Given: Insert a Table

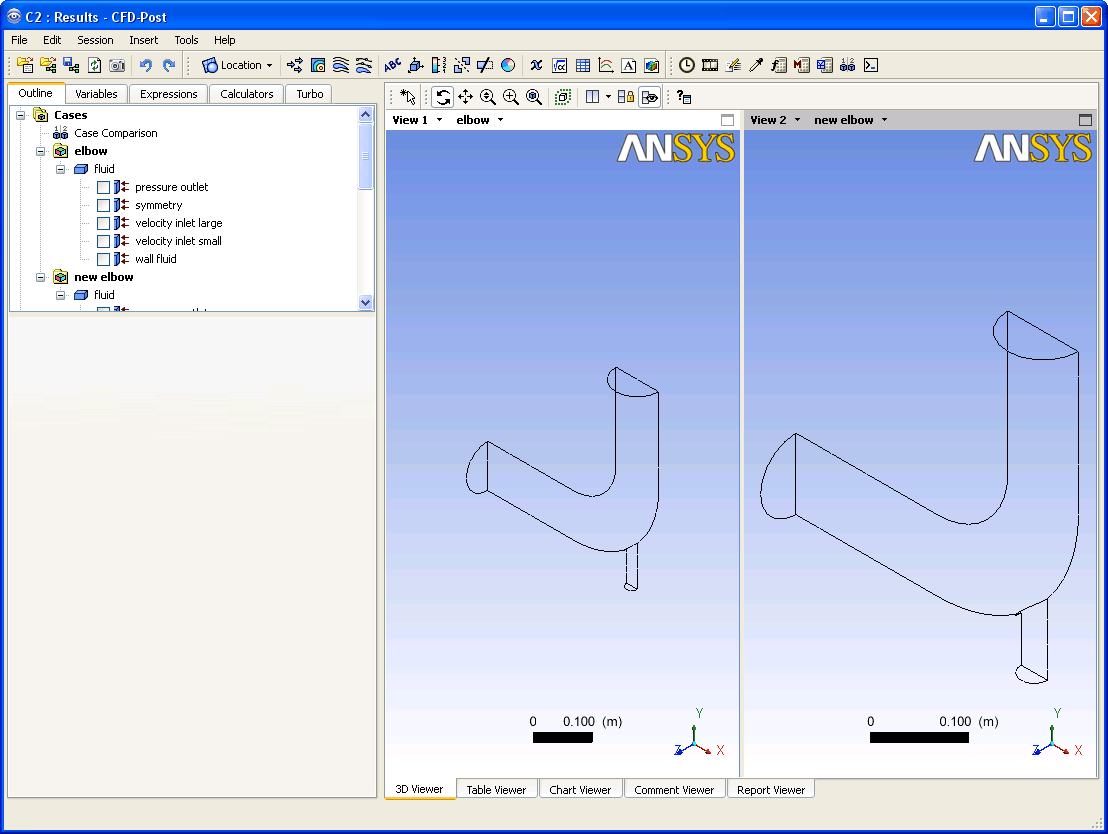Looking at the screenshot, I should pos(583,65).
